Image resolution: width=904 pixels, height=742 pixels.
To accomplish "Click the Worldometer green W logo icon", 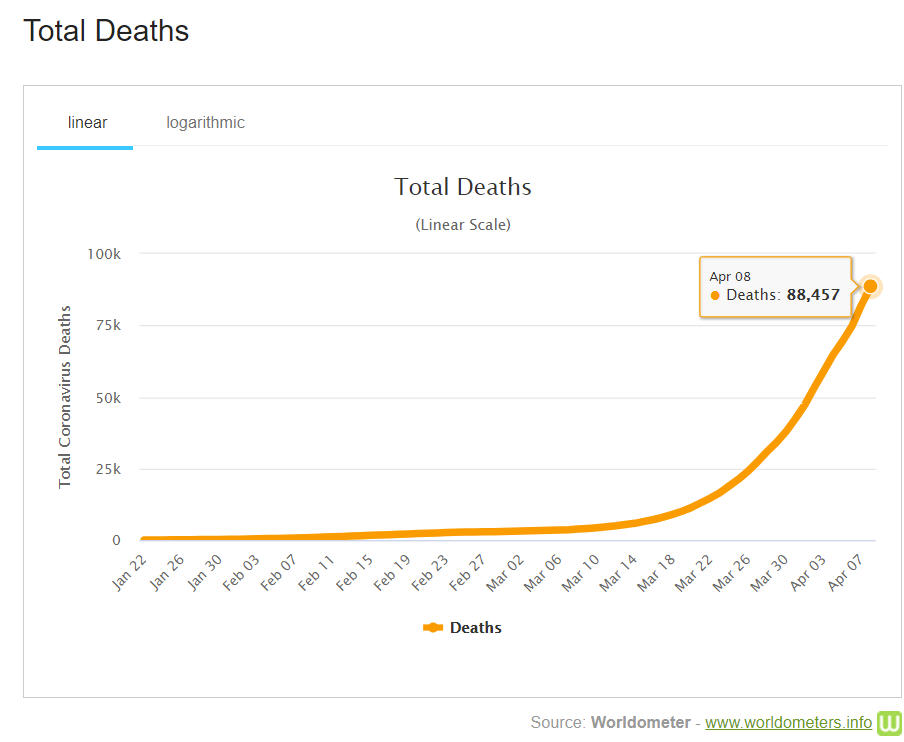I will pos(889,722).
